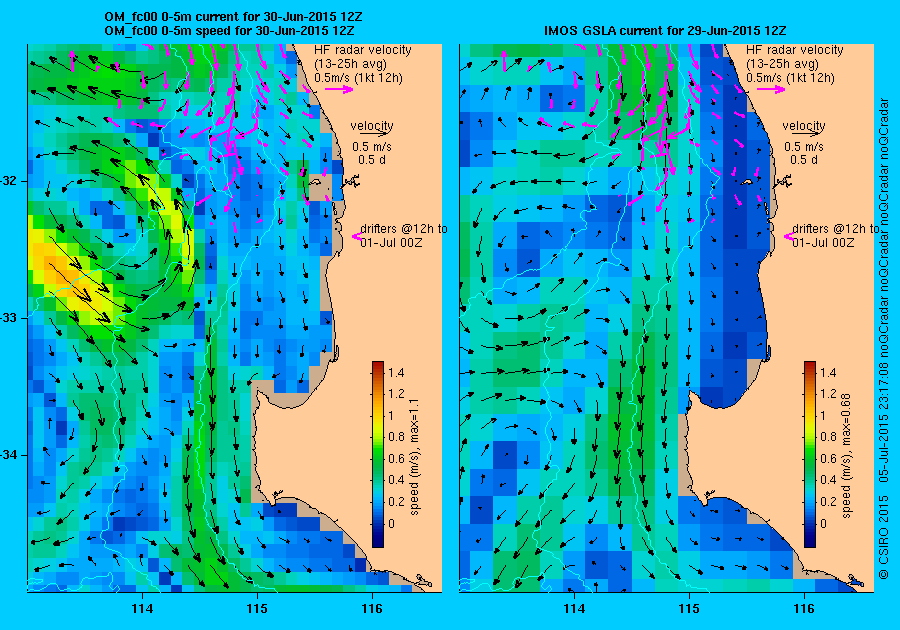Click the magenta drifter marker in OM_fc00 map legend
900x630 pixels.
click(x=356, y=236)
